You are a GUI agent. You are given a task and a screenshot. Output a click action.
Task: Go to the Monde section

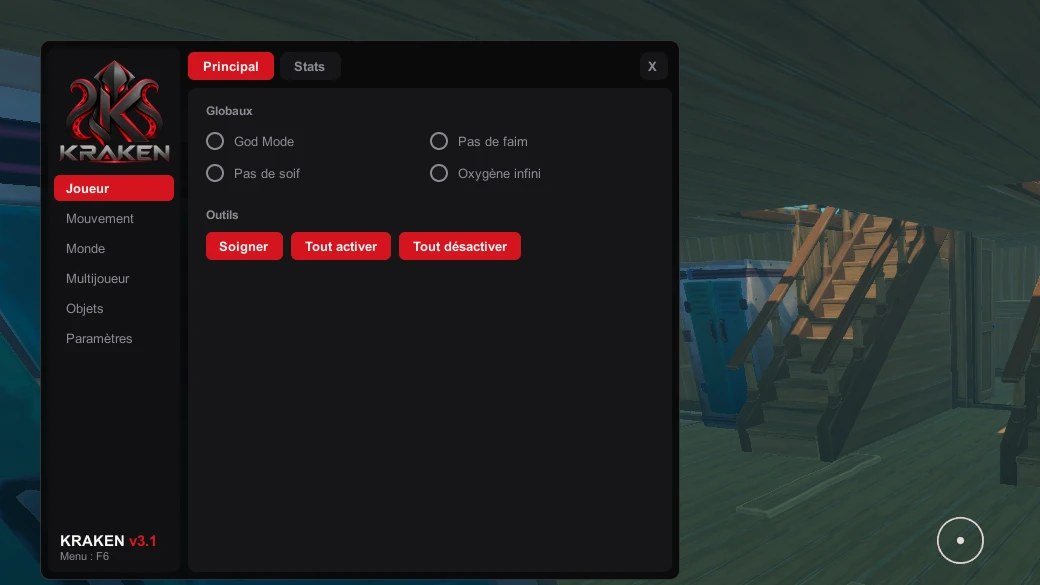(86, 249)
